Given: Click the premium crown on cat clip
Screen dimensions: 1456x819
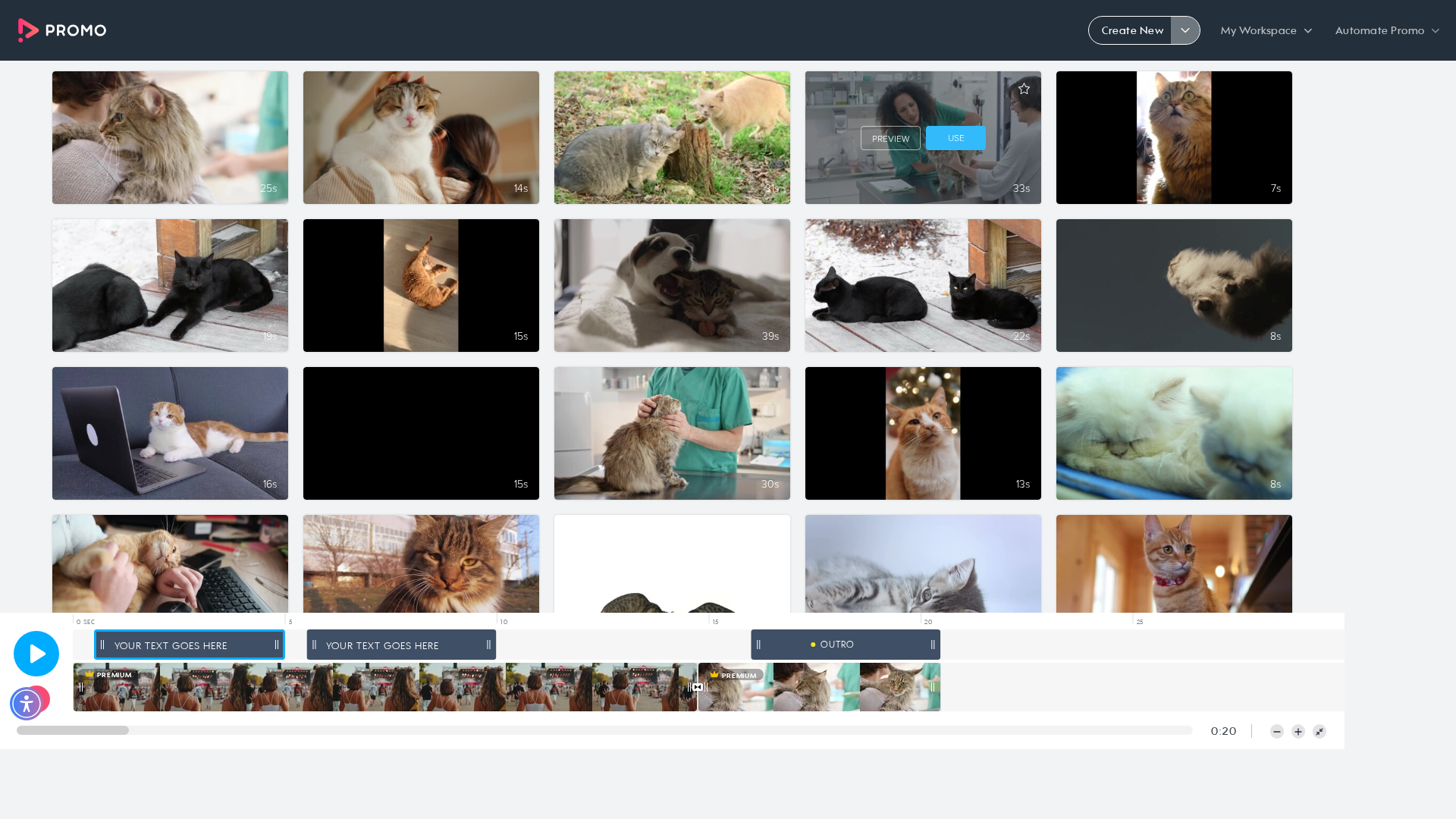Looking at the screenshot, I should click(x=714, y=675).
